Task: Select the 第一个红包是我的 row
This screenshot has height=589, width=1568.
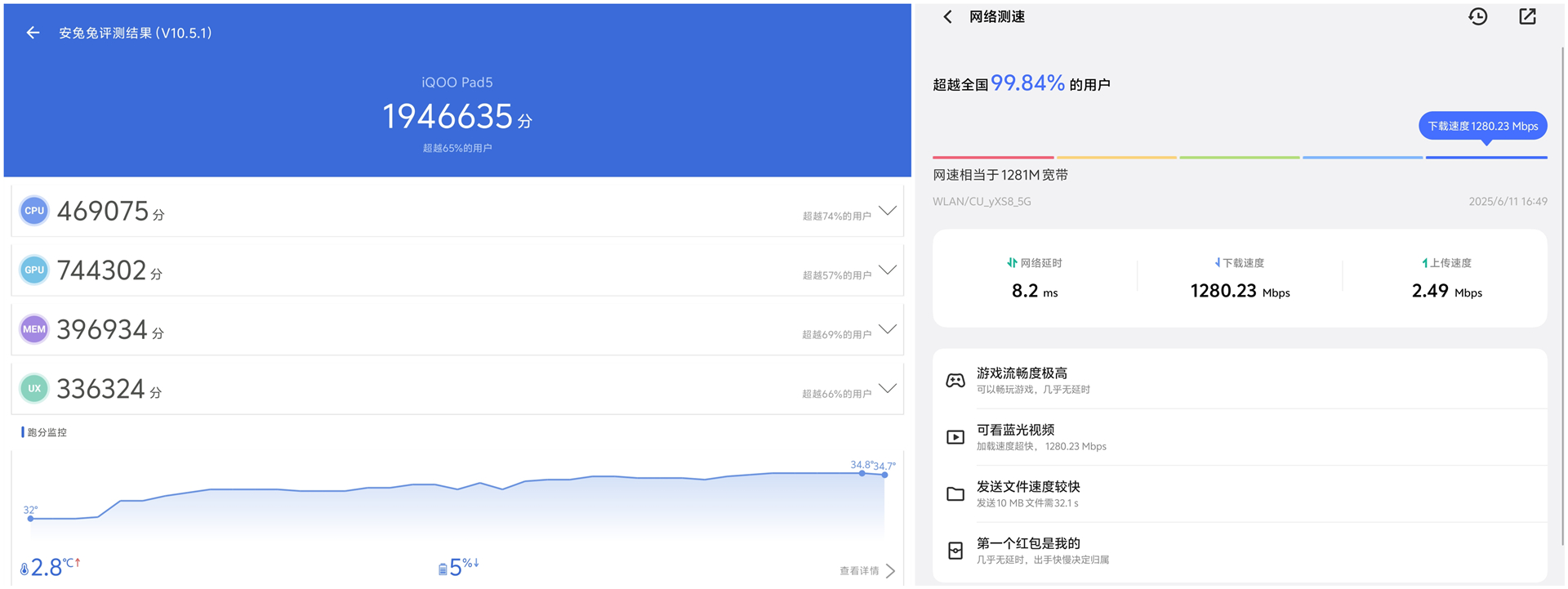Action: click(x=1240, y=551)
